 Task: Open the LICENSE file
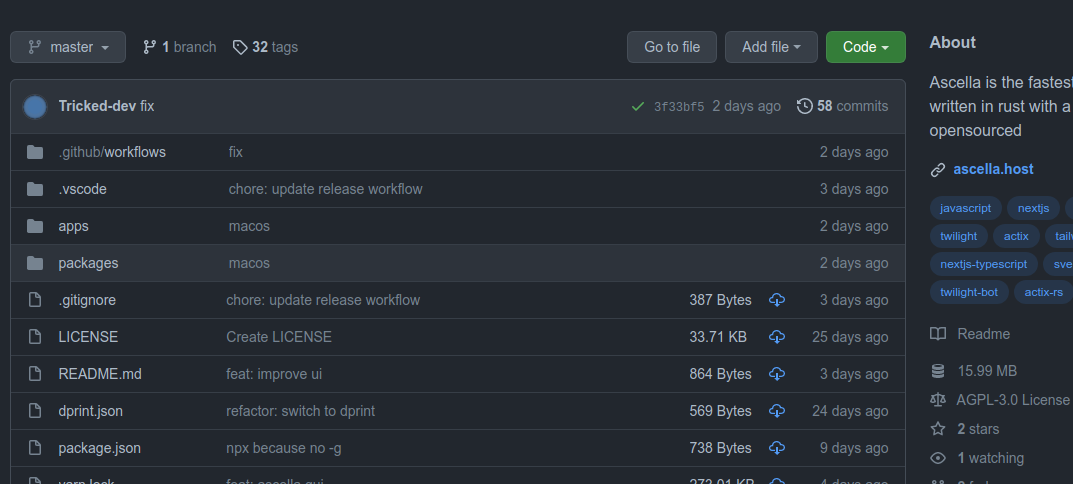[88, 337]
